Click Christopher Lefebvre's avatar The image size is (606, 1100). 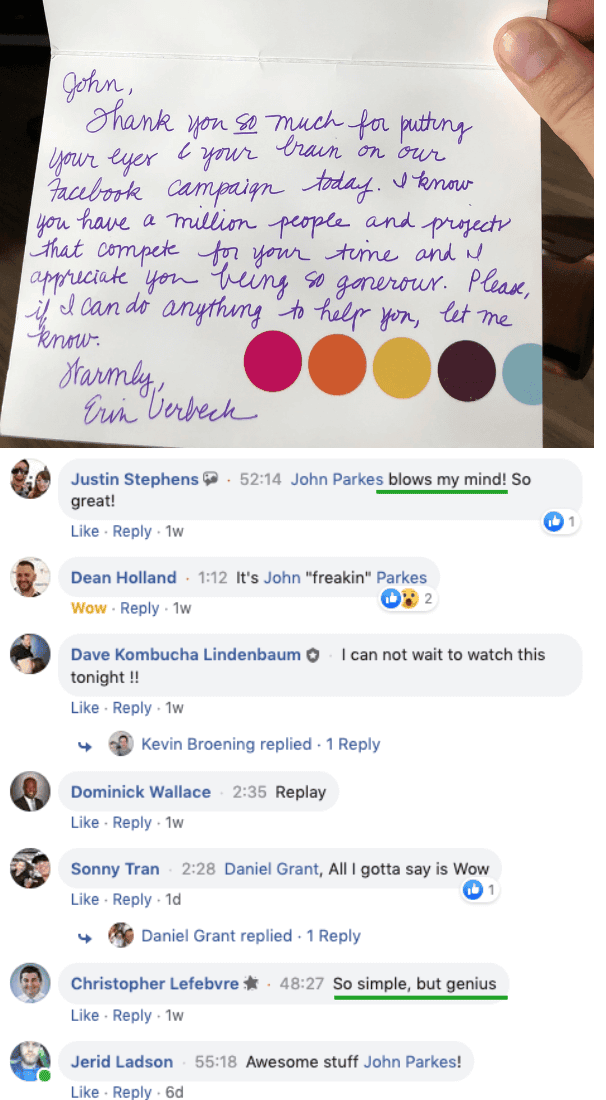(30, 983)
